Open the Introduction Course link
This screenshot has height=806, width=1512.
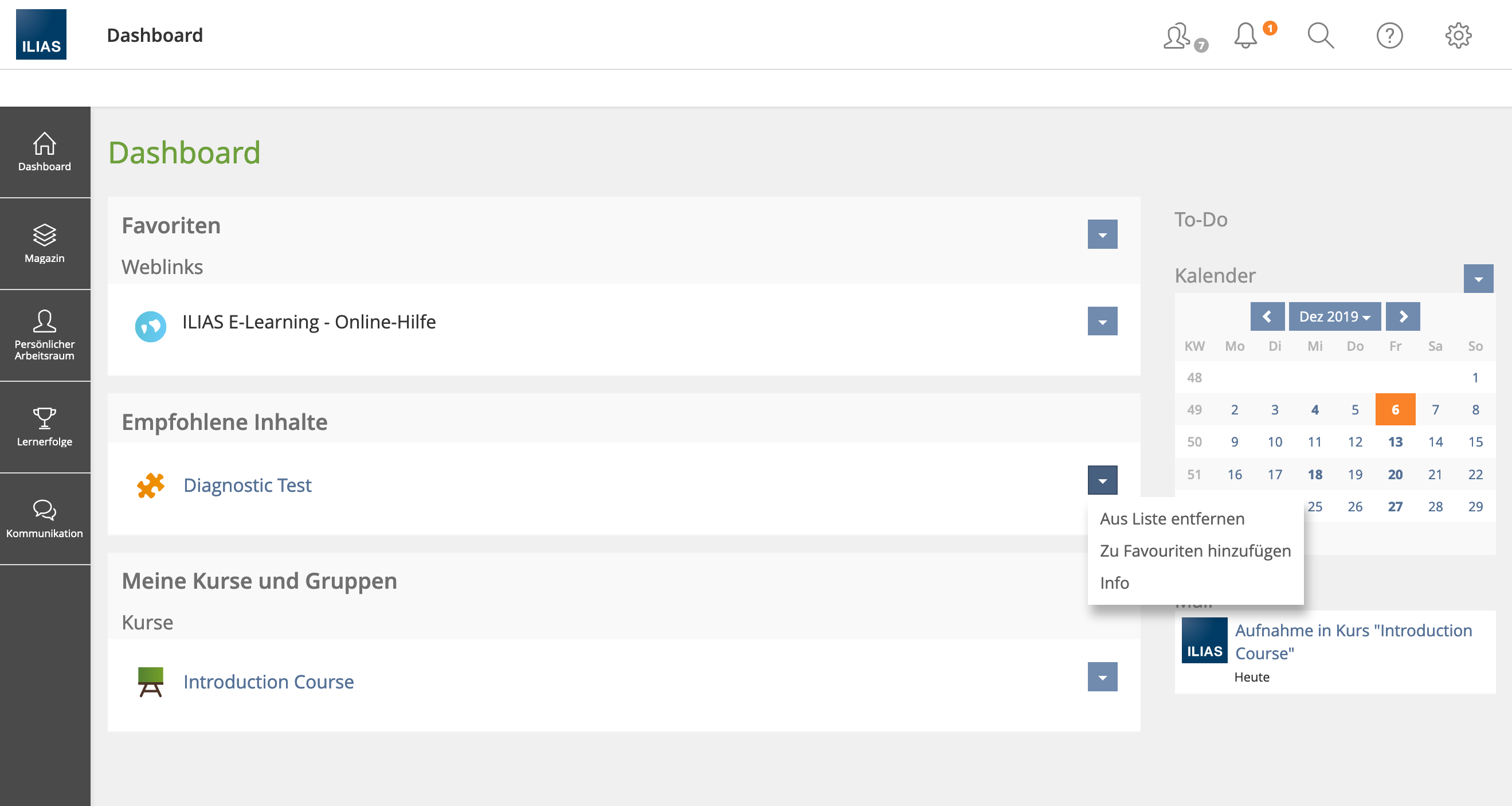[x=268, y=682]
